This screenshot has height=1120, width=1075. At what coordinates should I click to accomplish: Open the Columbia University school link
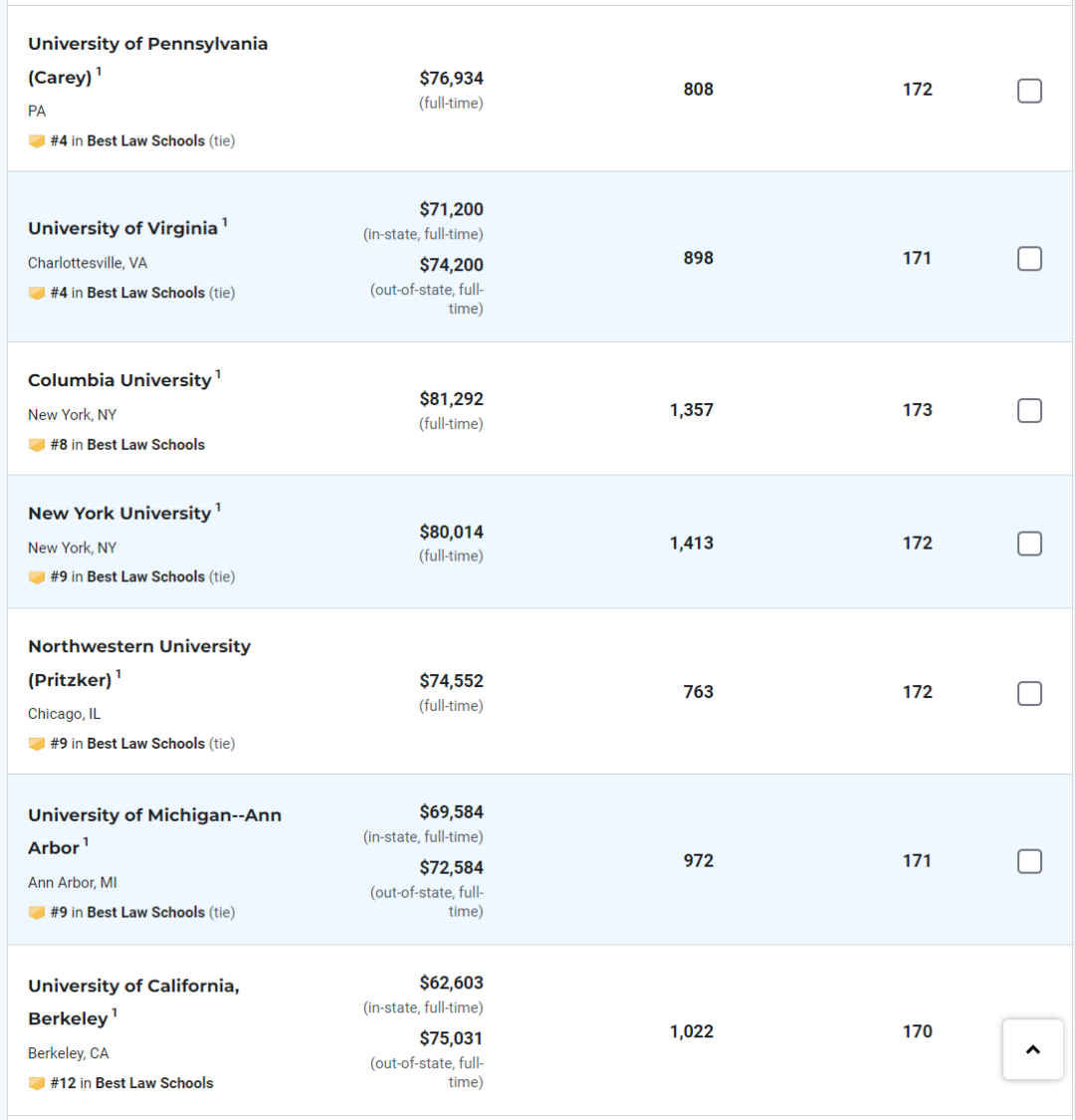point(119,380)
